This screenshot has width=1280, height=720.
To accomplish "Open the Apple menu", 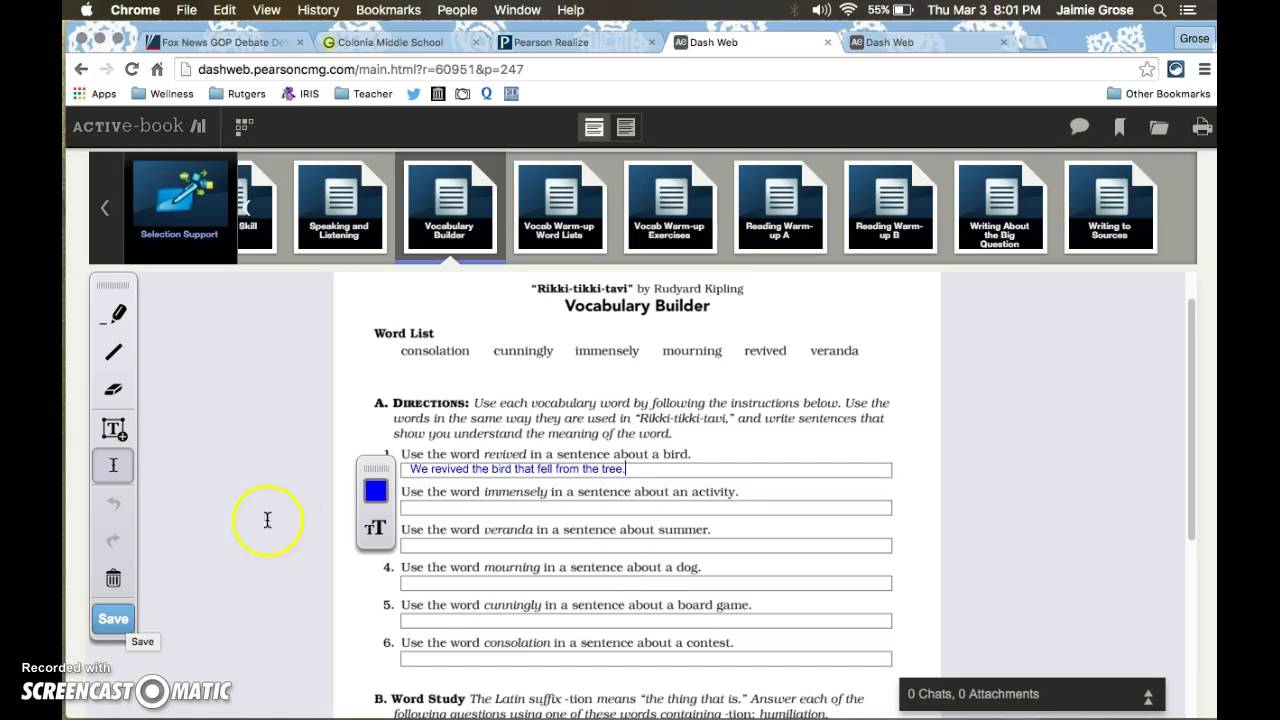I will click(86, 10).
